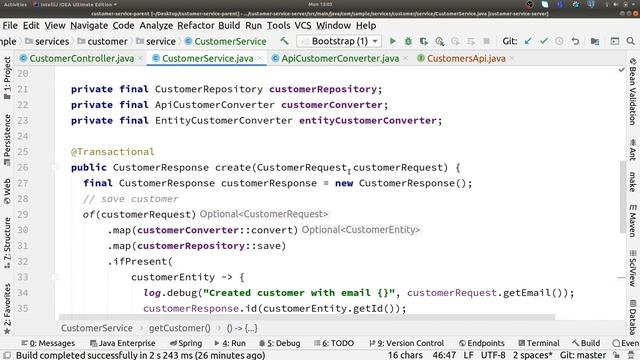Open the Bootstrap (1) run configuration dropdown
This screenshot has width=640, height=360.
tap(339, 41)
